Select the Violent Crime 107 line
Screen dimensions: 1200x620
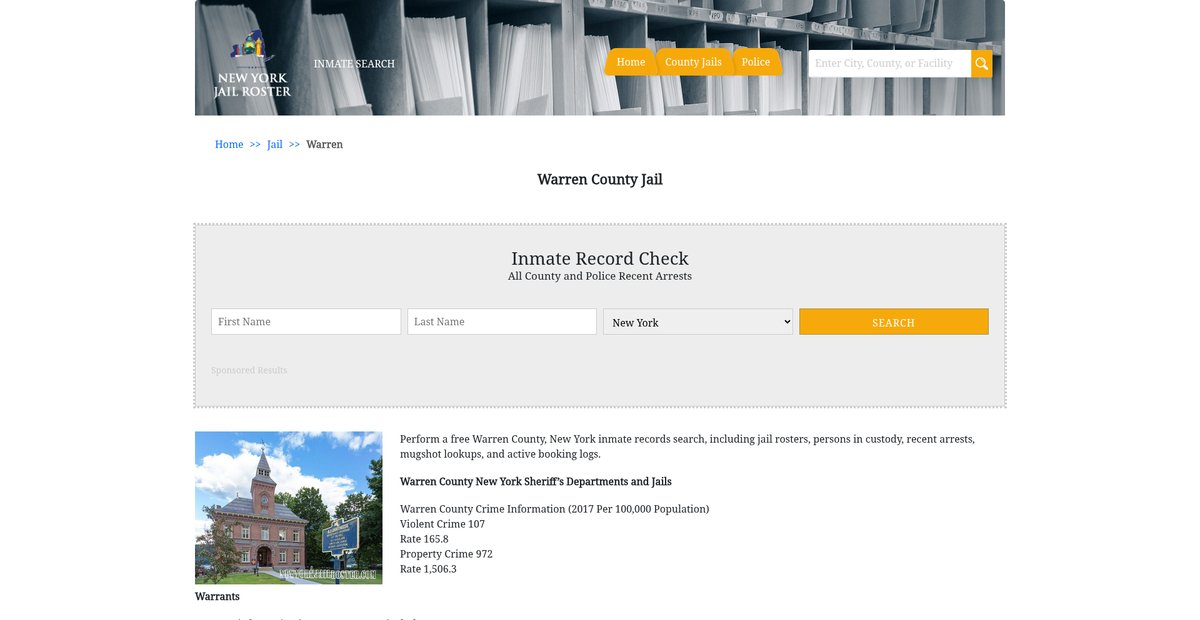click(442, 524)
